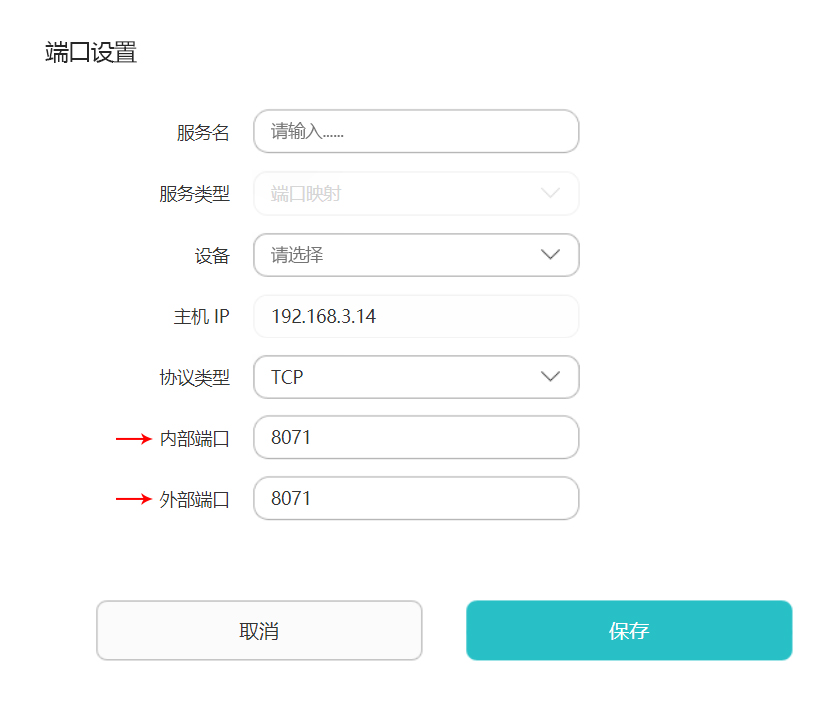The width and height of the screenshot is (836, 716).
Task: Click the chevron arrow in 协议类型 field
Action: (x=550, y=377)
